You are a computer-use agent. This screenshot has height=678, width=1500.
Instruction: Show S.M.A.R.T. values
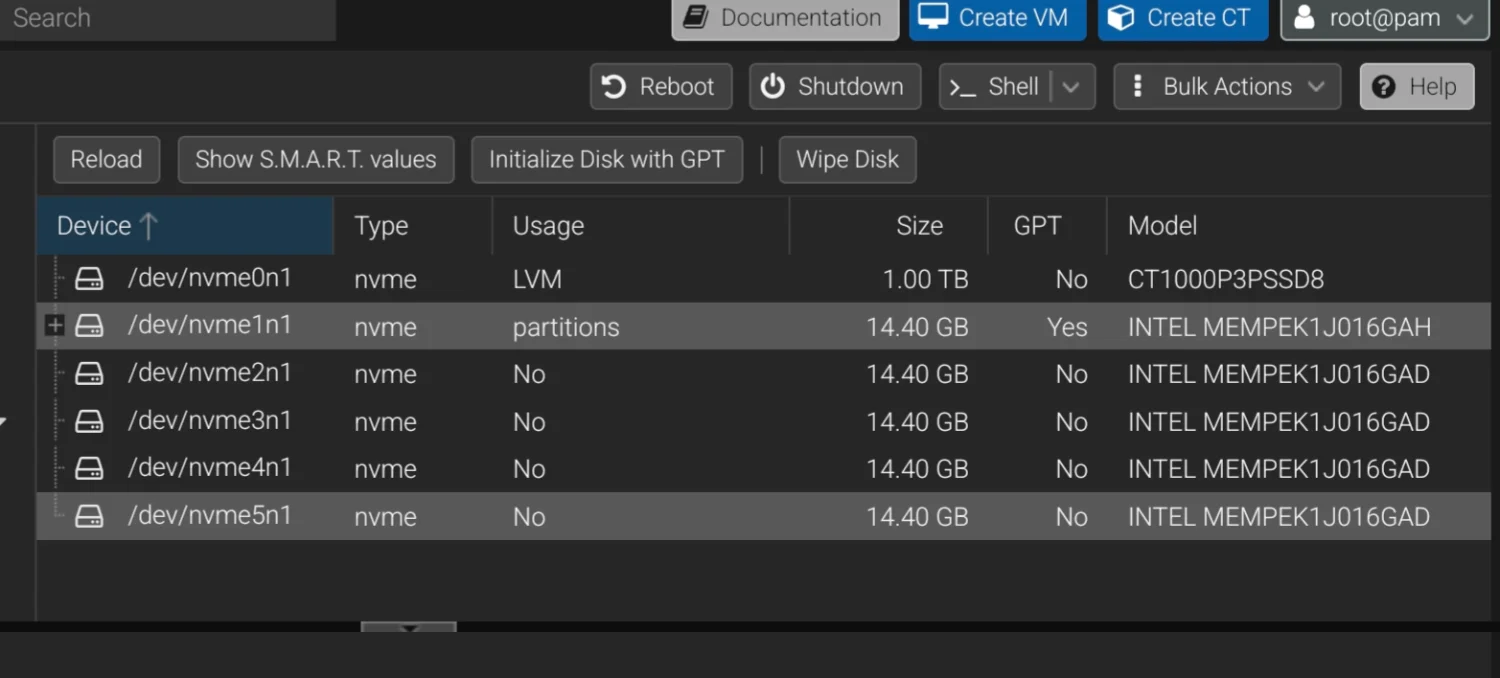[x=315, y=160]
